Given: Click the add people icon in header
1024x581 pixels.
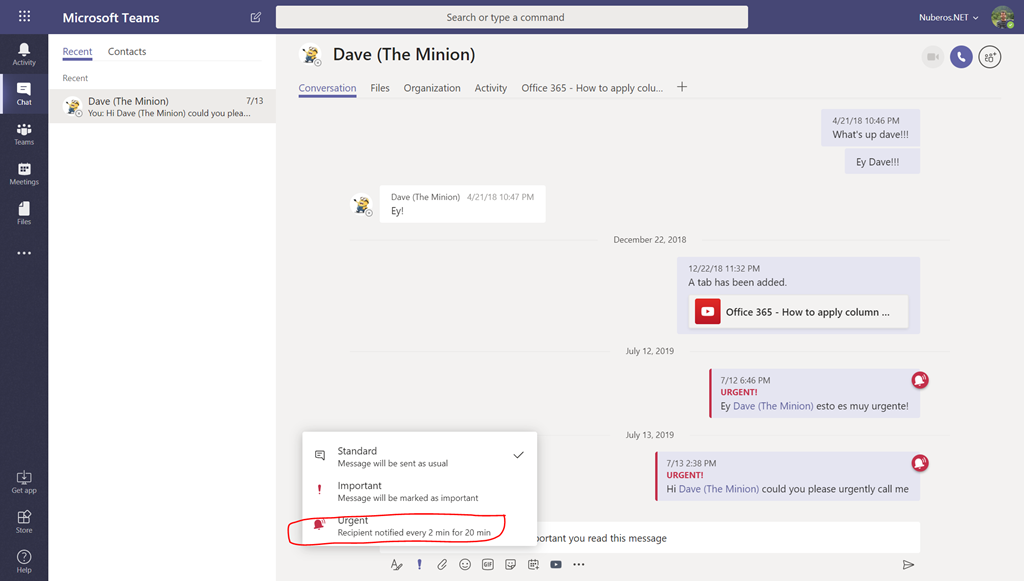Looking at the screenshot, I should [988, 57].
